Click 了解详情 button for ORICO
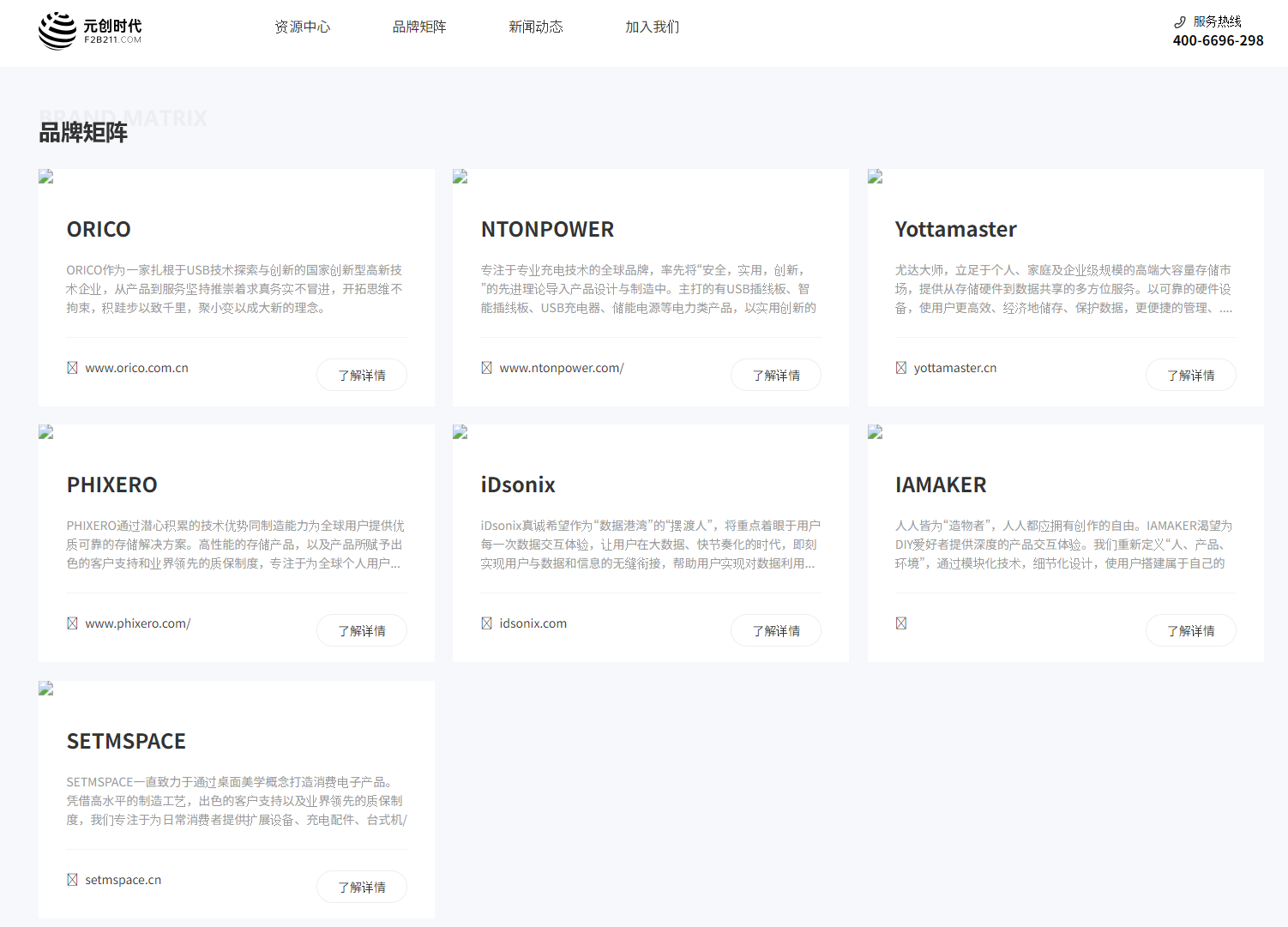1288x927 pixels. click(x=362, y=375)
